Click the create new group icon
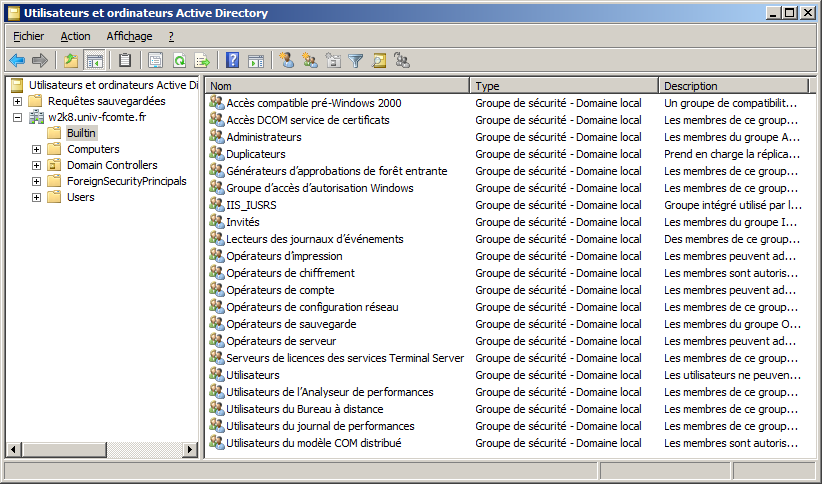This screenshot has width=822, height=484. point(310,61)
